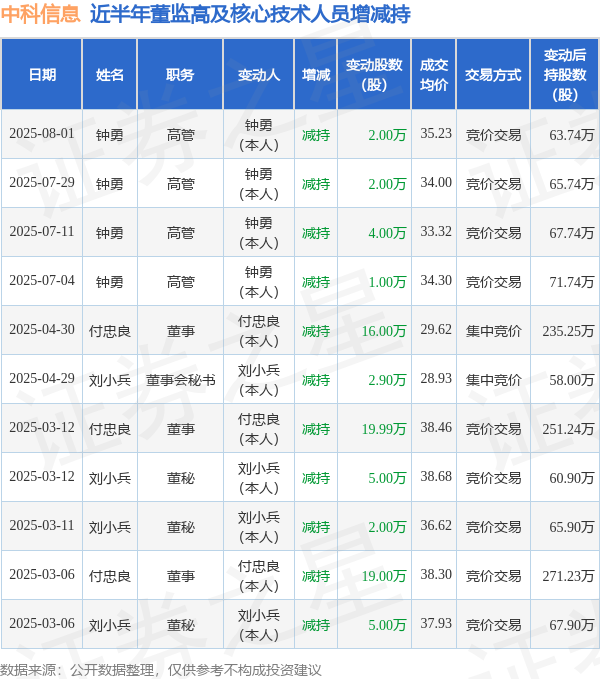Screen dimensions: 600x679
Task: Click the 33.32 average price cell
Action: [436, 231]
